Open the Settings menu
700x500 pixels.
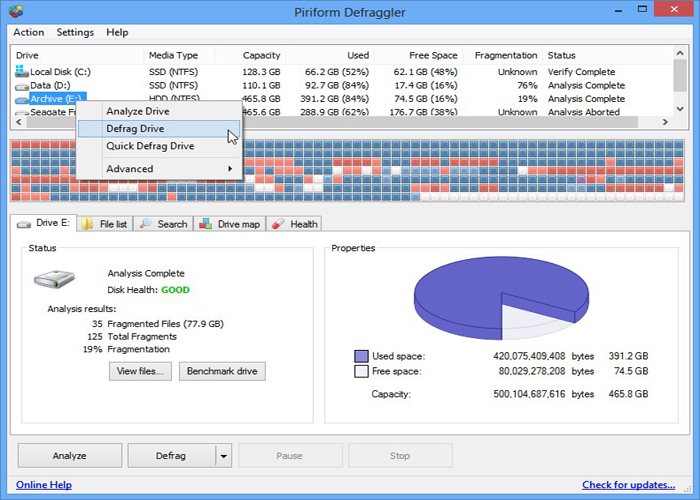[75, 32]
